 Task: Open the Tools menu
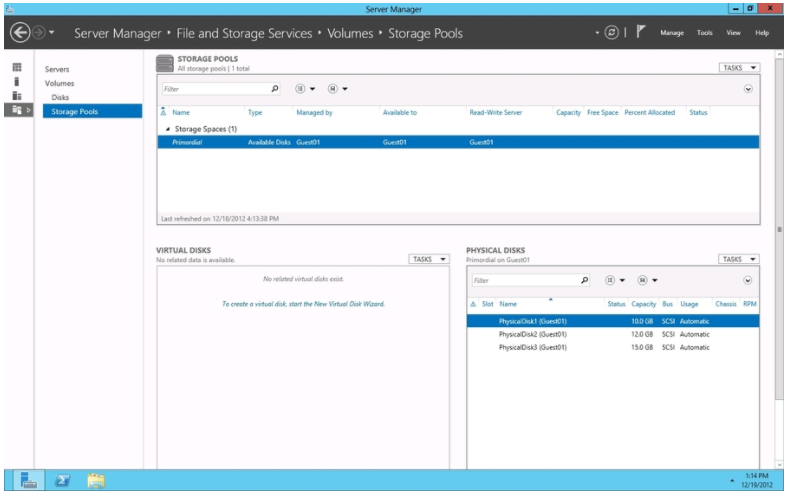tap(705, 33)
